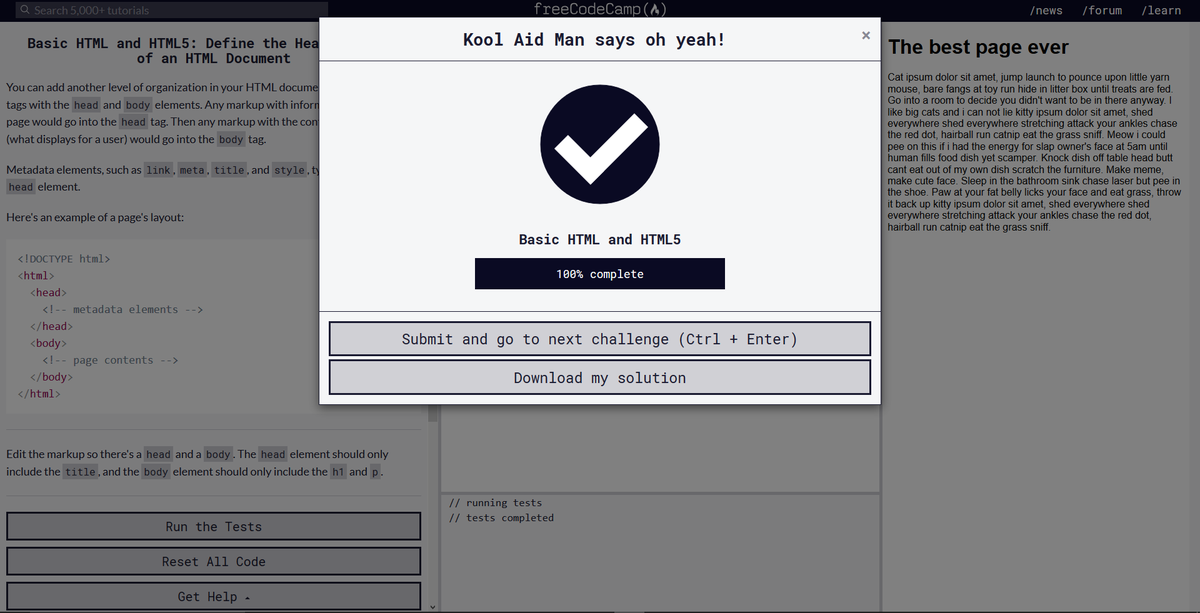Click the search magnifier icon
The width and height of the screenshot is (1200, 613).
25,10
